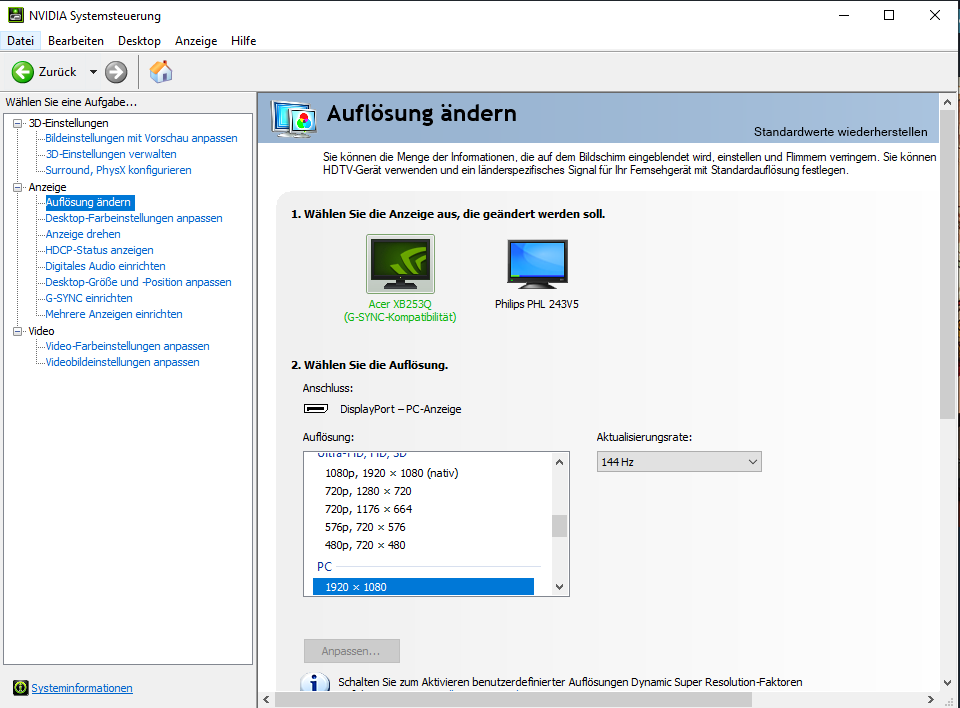
Task: Click the info icon below Anpassen button
Action: (x=315, y=683)
